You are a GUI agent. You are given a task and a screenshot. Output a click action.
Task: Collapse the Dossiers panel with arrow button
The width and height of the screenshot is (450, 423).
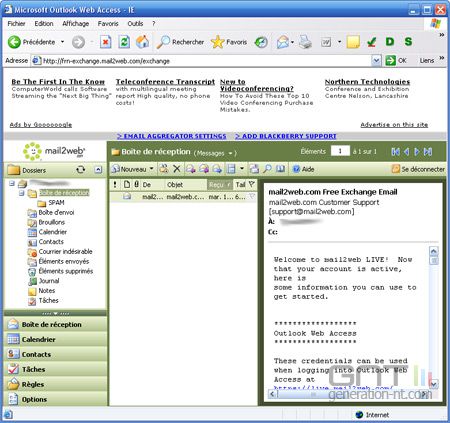point(98,170)
